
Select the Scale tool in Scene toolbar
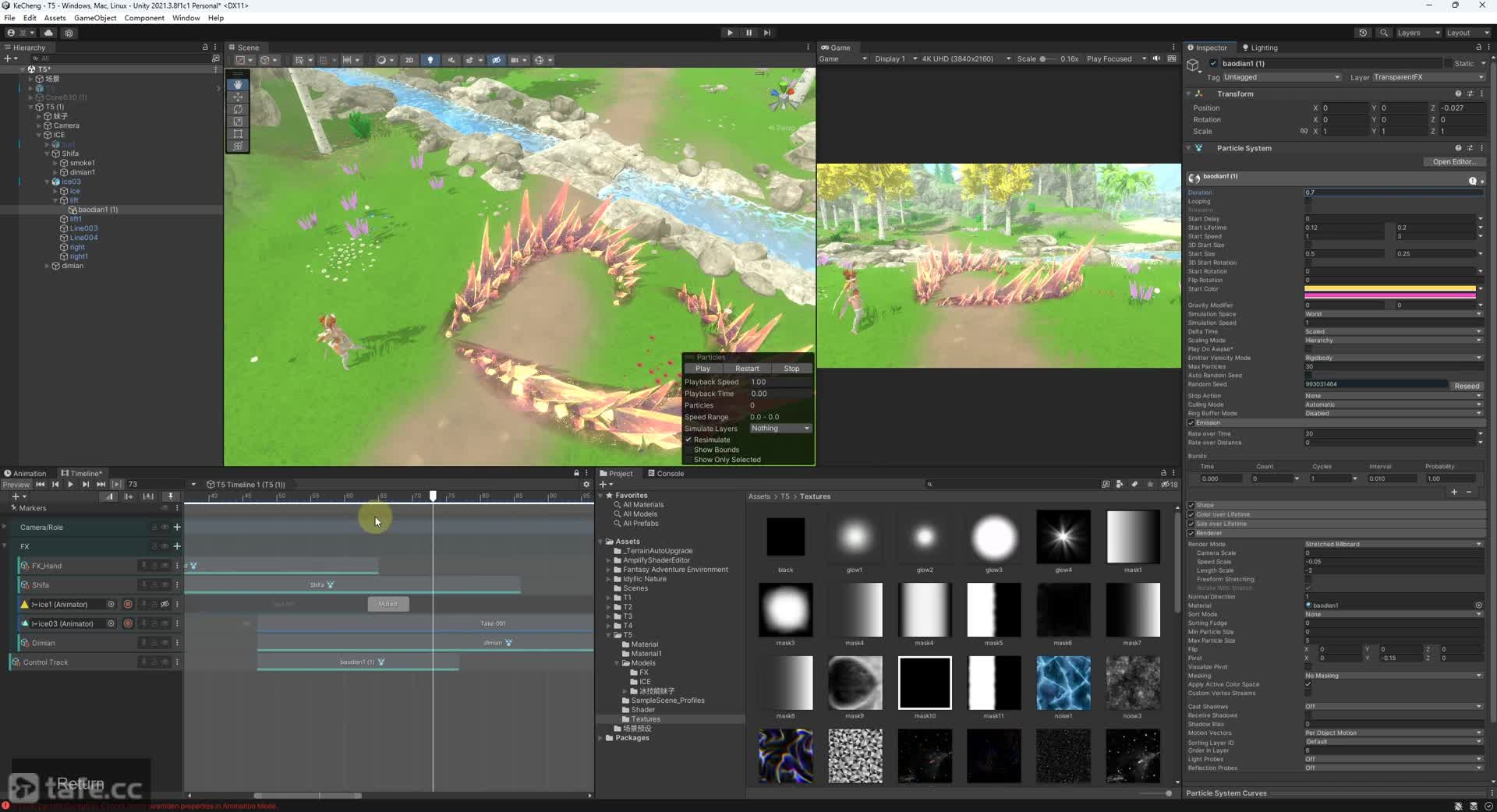[238, 122]
